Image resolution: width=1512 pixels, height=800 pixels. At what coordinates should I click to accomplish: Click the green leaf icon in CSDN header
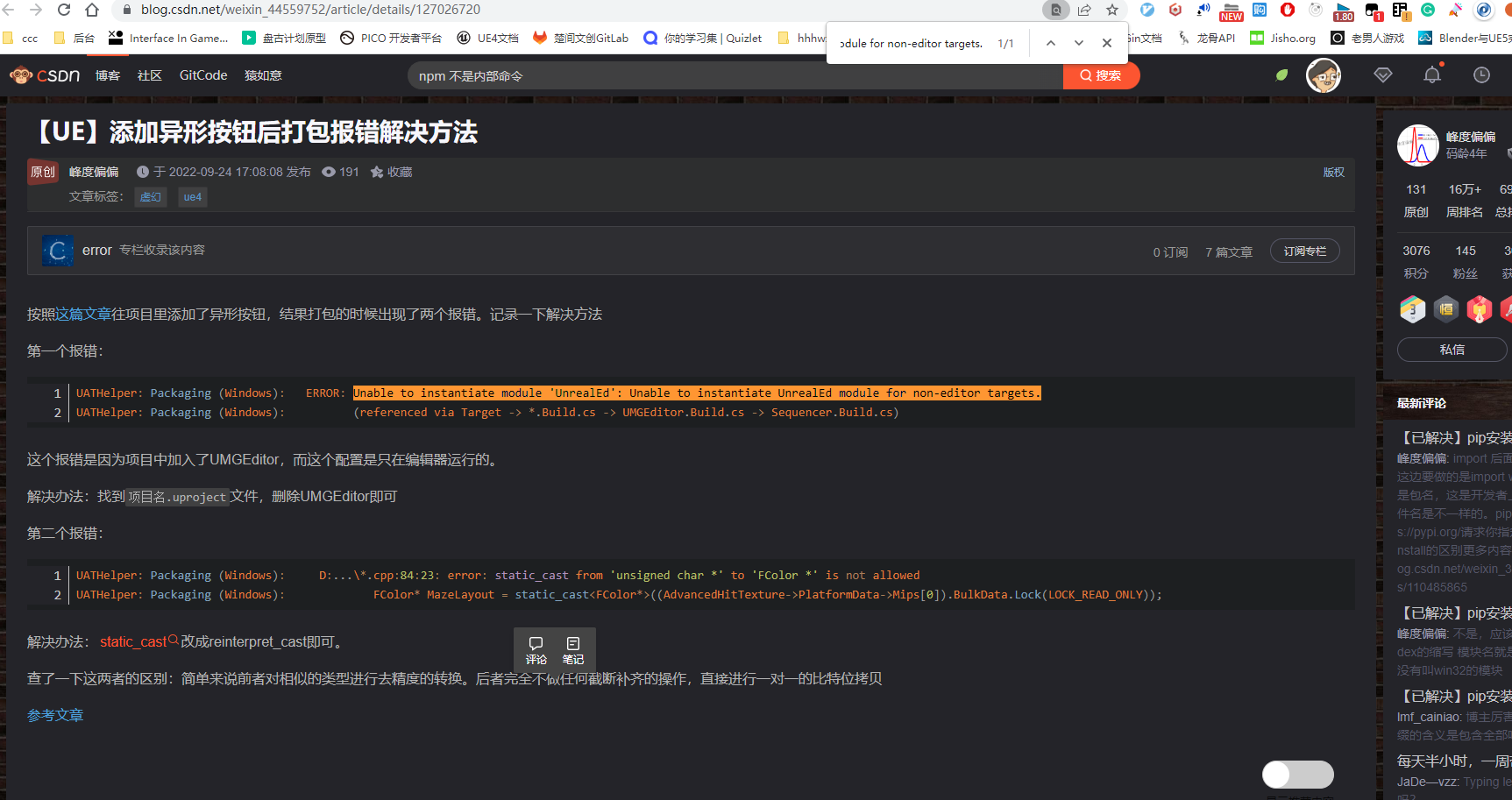click(x=1282, y=75)
